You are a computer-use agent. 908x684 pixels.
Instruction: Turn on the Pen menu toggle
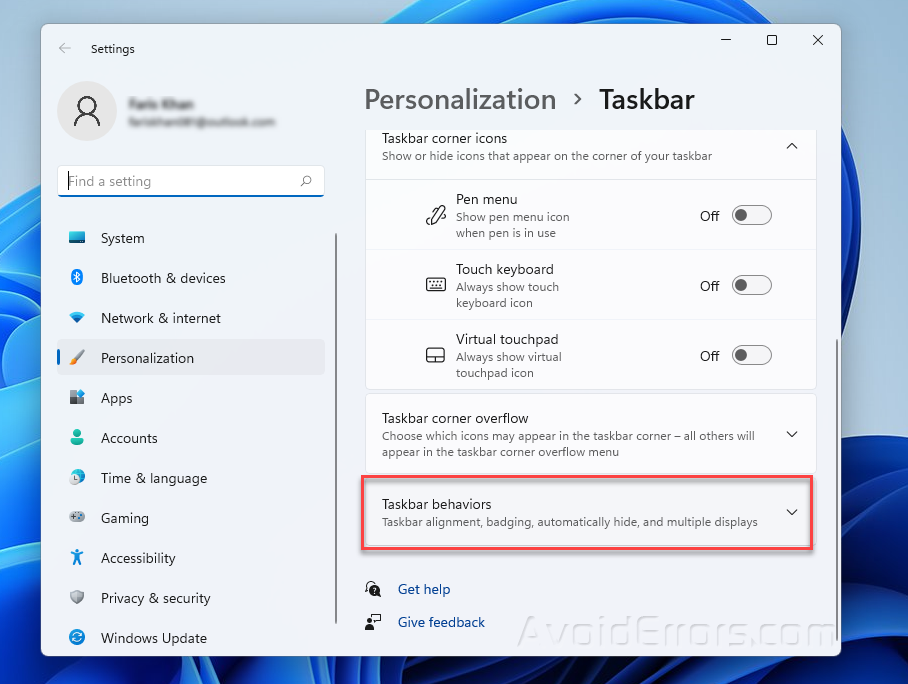point(752,215)
